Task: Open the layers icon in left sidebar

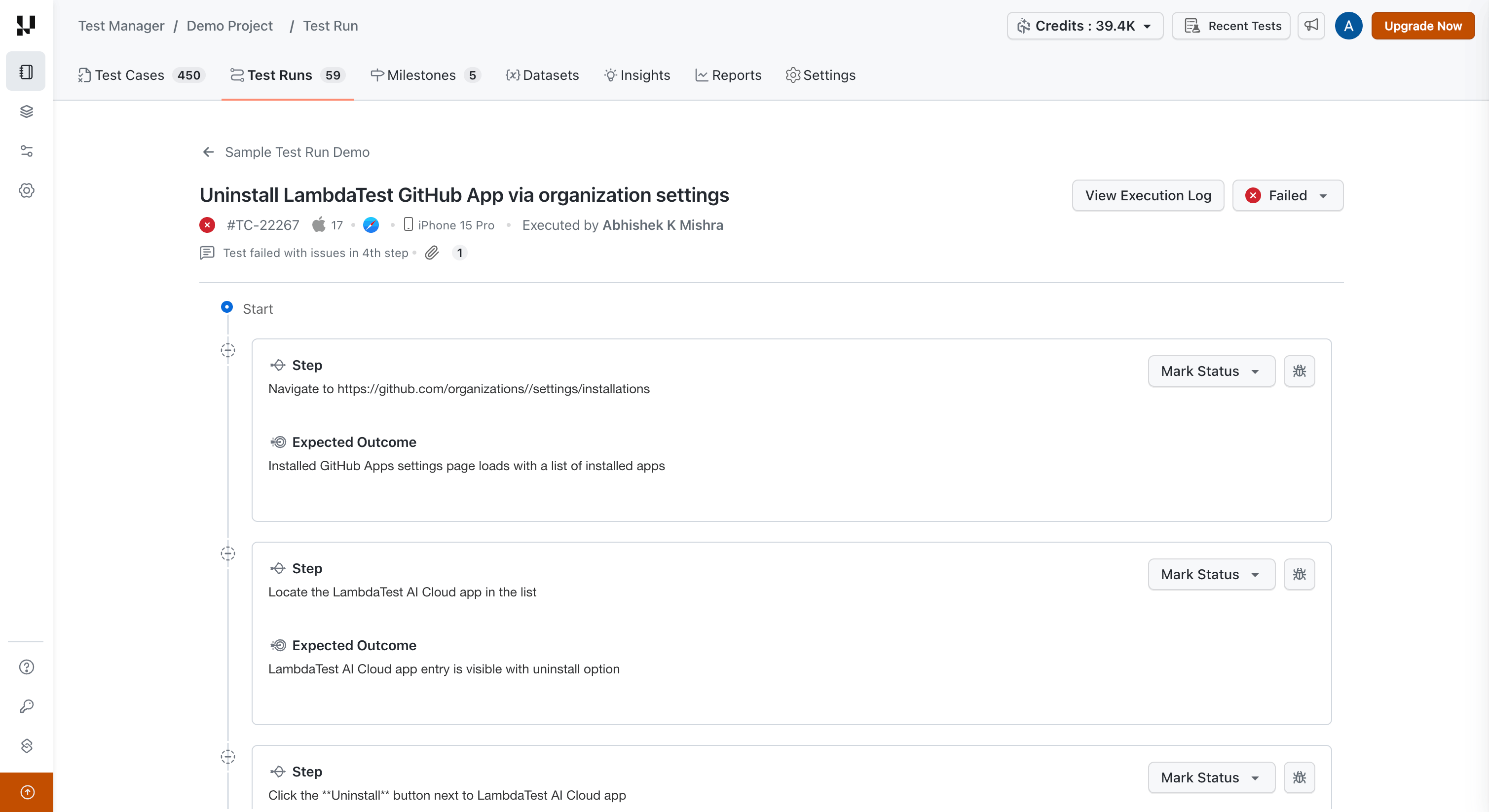Action: pyautogui.click(x=27, y=111)
